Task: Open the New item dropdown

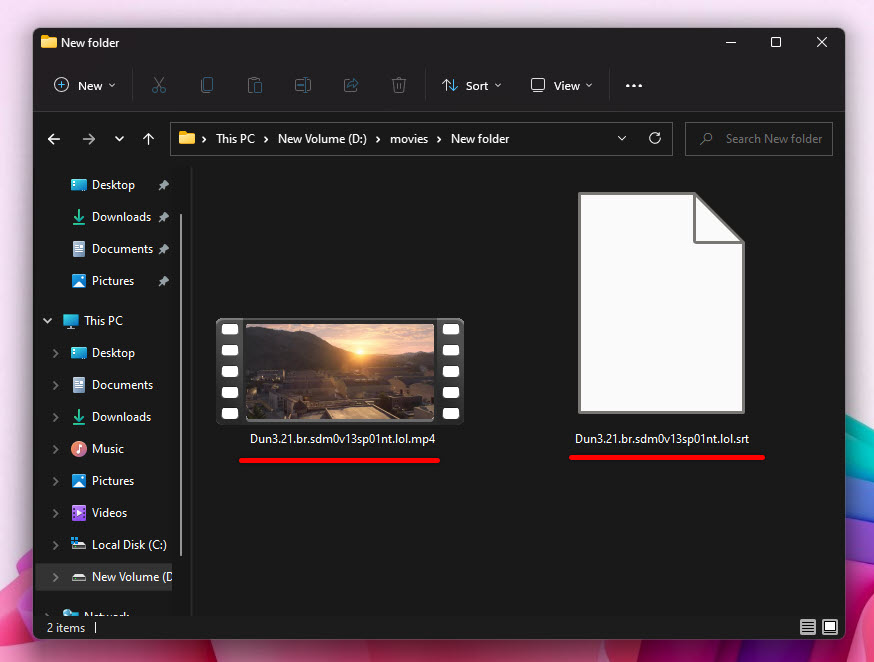Action: pyautogui.click(x=85, y=86)
